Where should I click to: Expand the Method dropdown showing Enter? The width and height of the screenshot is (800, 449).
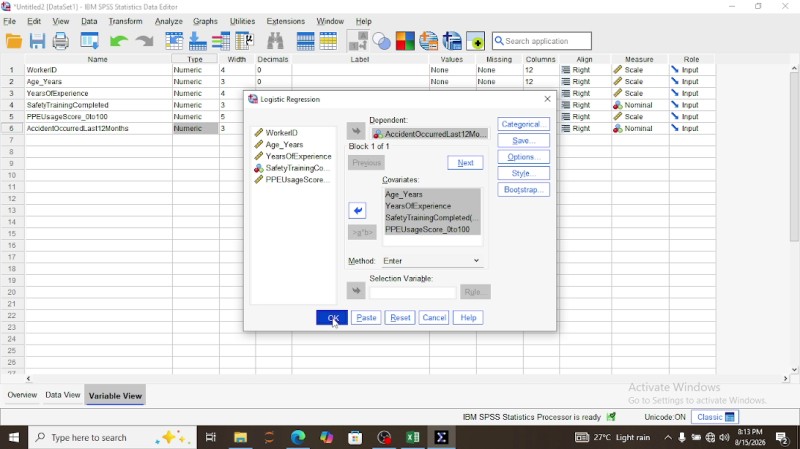pyautogui.click(x=432, y=261)
